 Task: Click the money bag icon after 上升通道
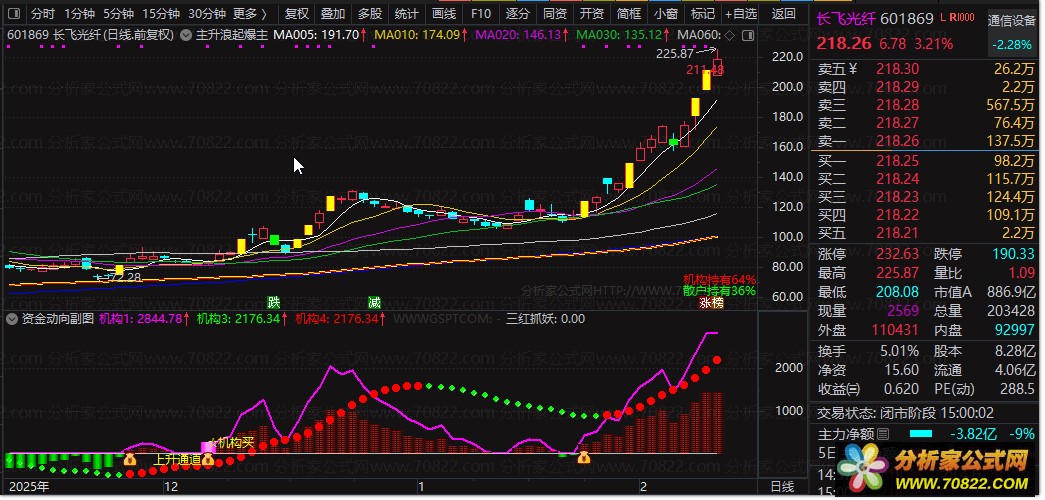pyautogui.click(x=208, y=459)
